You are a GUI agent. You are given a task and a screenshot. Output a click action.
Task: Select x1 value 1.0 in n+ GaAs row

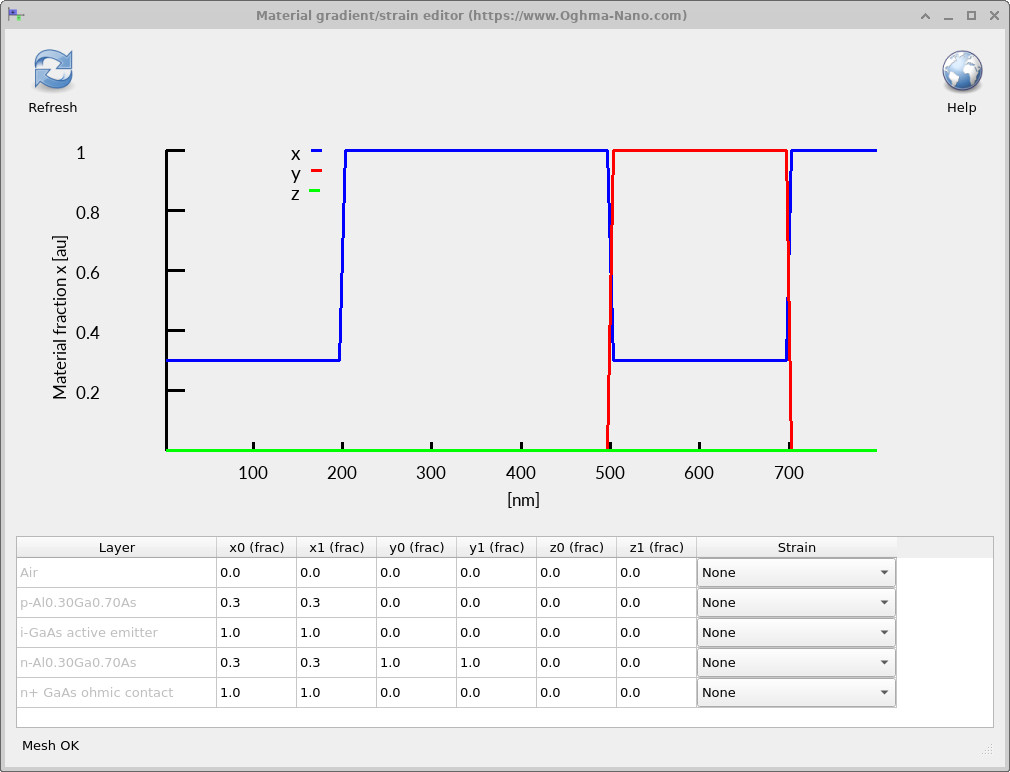tap(336, 692)
